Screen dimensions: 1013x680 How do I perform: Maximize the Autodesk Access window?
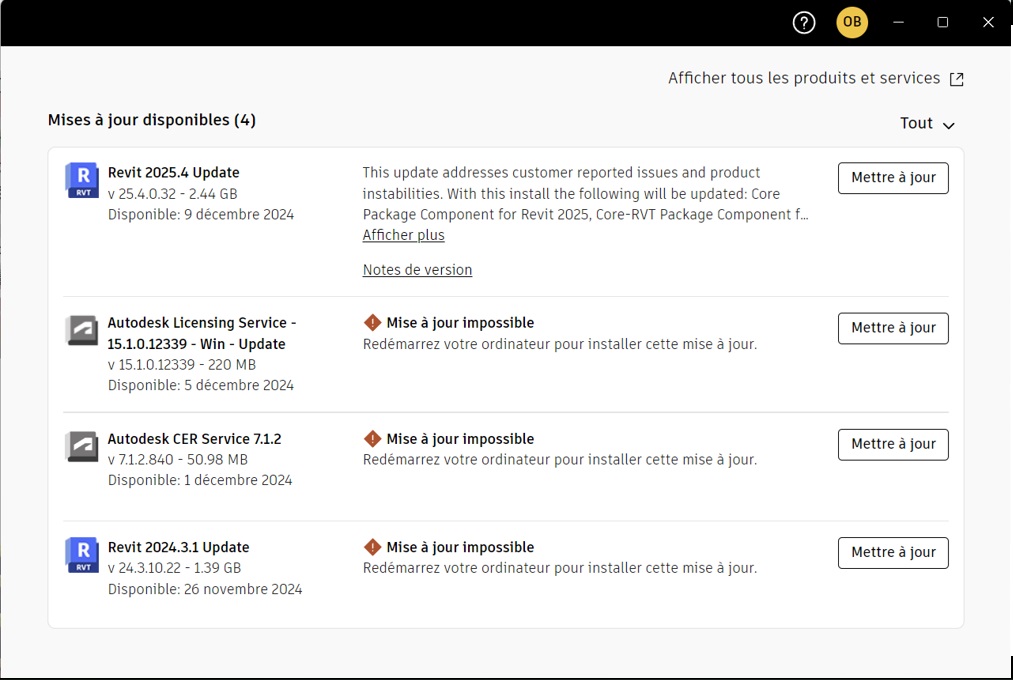pos(942,22)
